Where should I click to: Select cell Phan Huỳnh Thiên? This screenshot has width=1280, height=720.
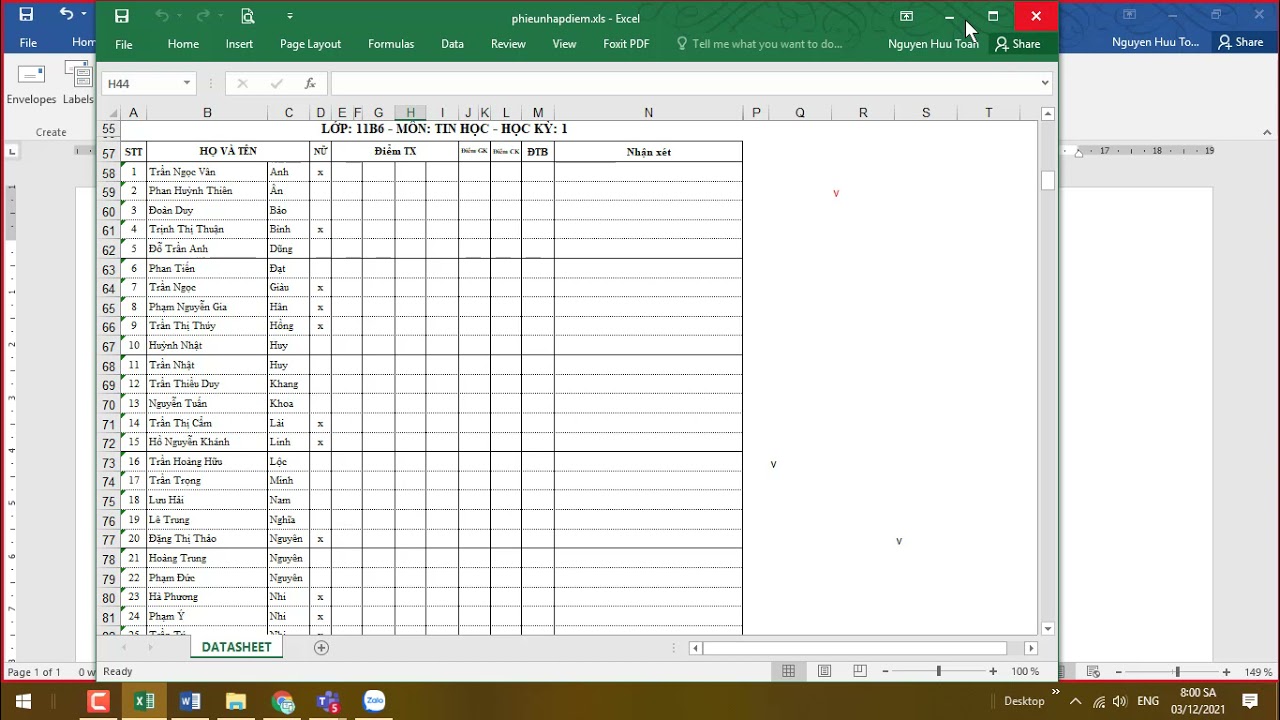pos(207,191)
